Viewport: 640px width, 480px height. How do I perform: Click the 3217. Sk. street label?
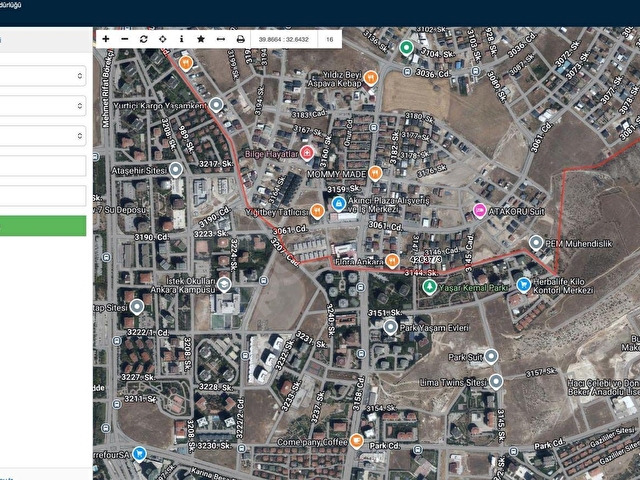pyautogui.click(x=216, y=164)
